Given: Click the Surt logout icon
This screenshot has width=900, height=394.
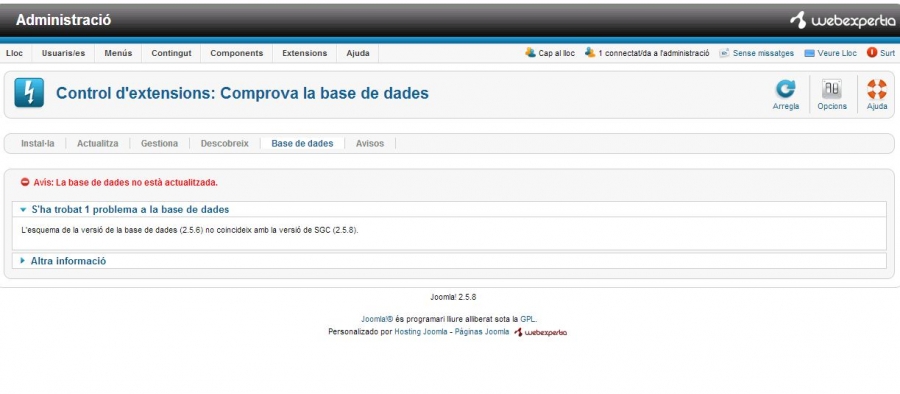Looking at the screenshot, I should tap(872, 52).
